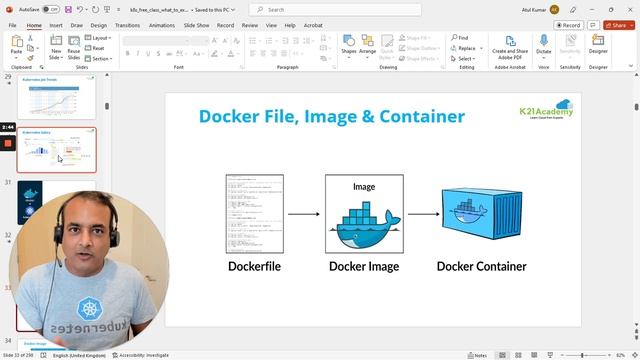Switch to Normal view

(x=502, y=356)
